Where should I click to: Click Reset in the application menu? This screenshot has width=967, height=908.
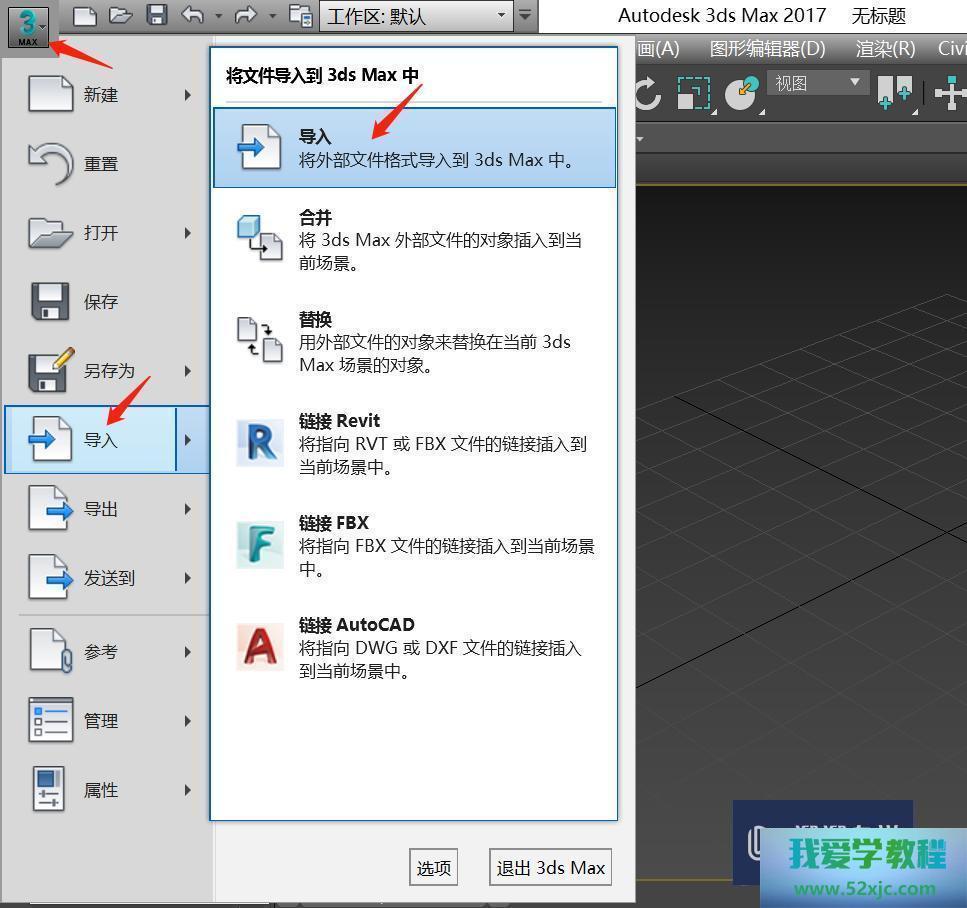point(100,164)
